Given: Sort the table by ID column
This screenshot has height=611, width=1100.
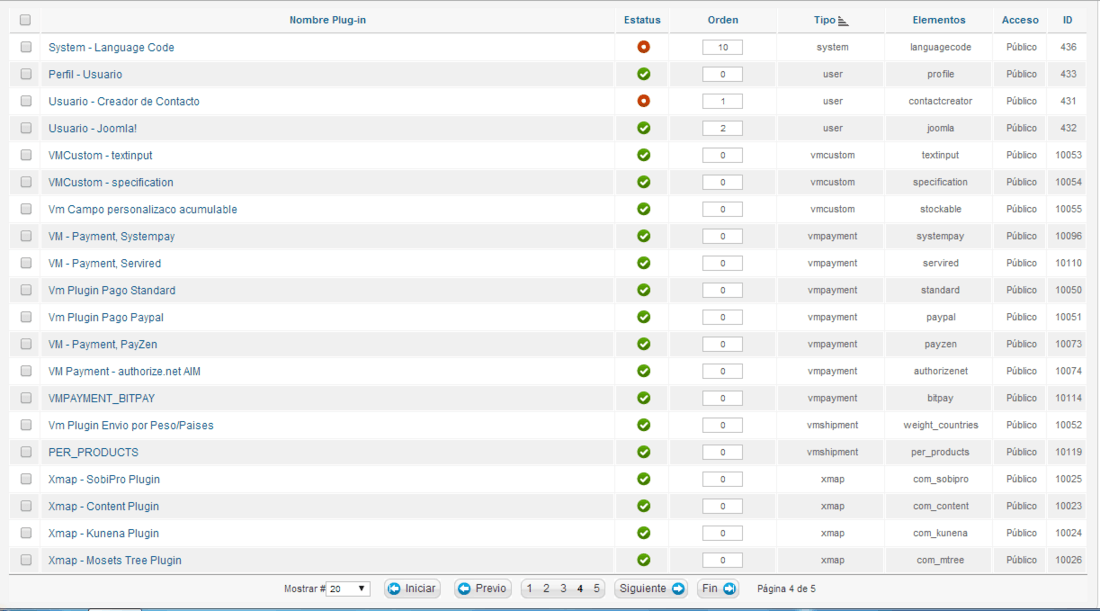Looking at the screenshot, I should click(1067, 20).
